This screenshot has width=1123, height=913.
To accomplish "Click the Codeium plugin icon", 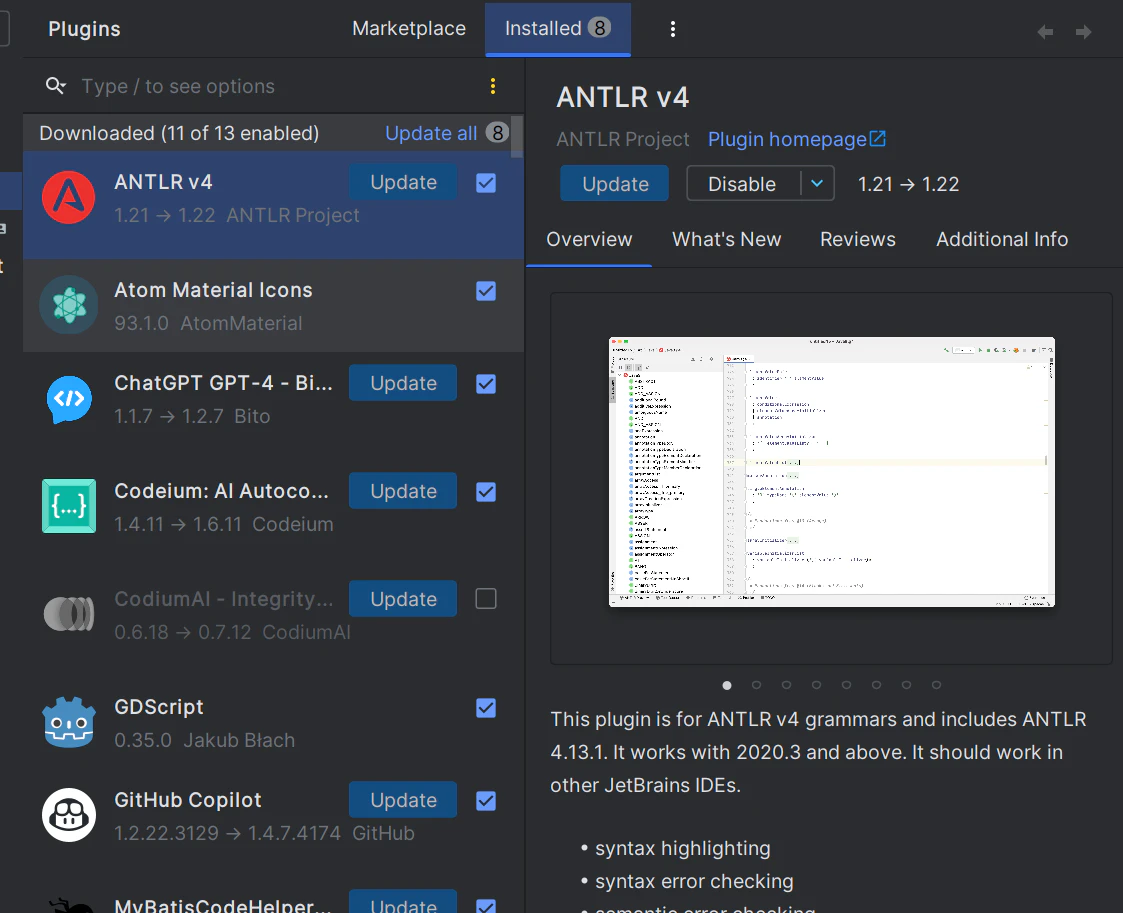I will click(69, 506).
